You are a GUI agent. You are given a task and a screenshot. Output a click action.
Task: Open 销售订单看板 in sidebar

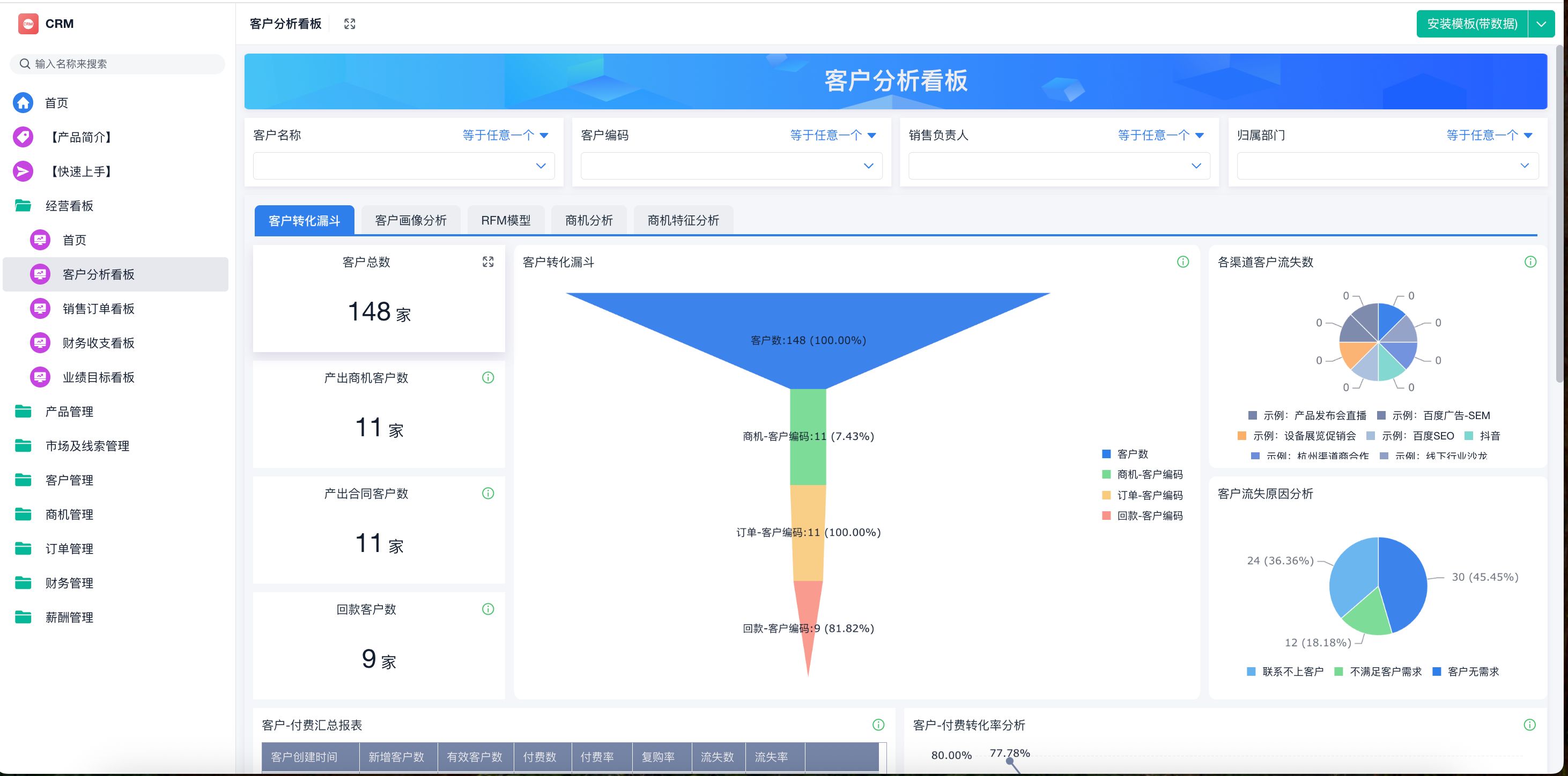tap(98, 309)
